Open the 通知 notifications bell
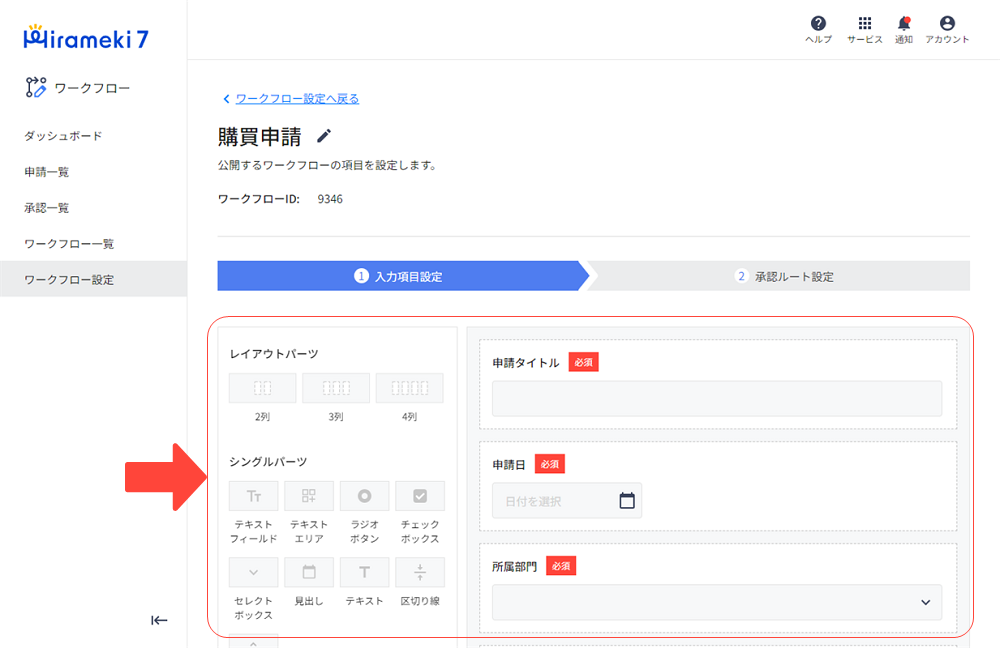The width and height of the screenshot is (1000, 648). tap(903, 22)
